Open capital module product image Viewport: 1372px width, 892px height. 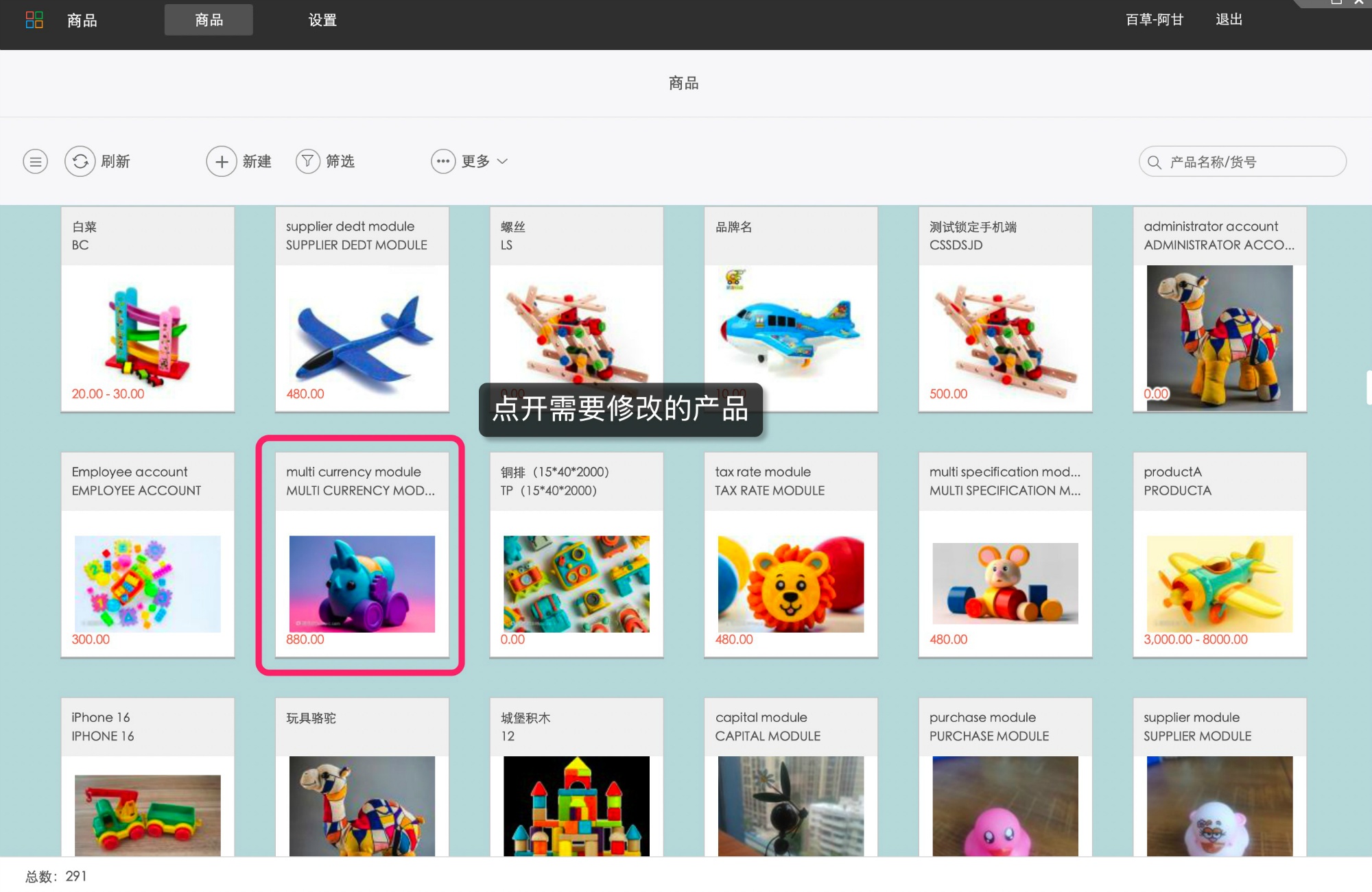791,806
